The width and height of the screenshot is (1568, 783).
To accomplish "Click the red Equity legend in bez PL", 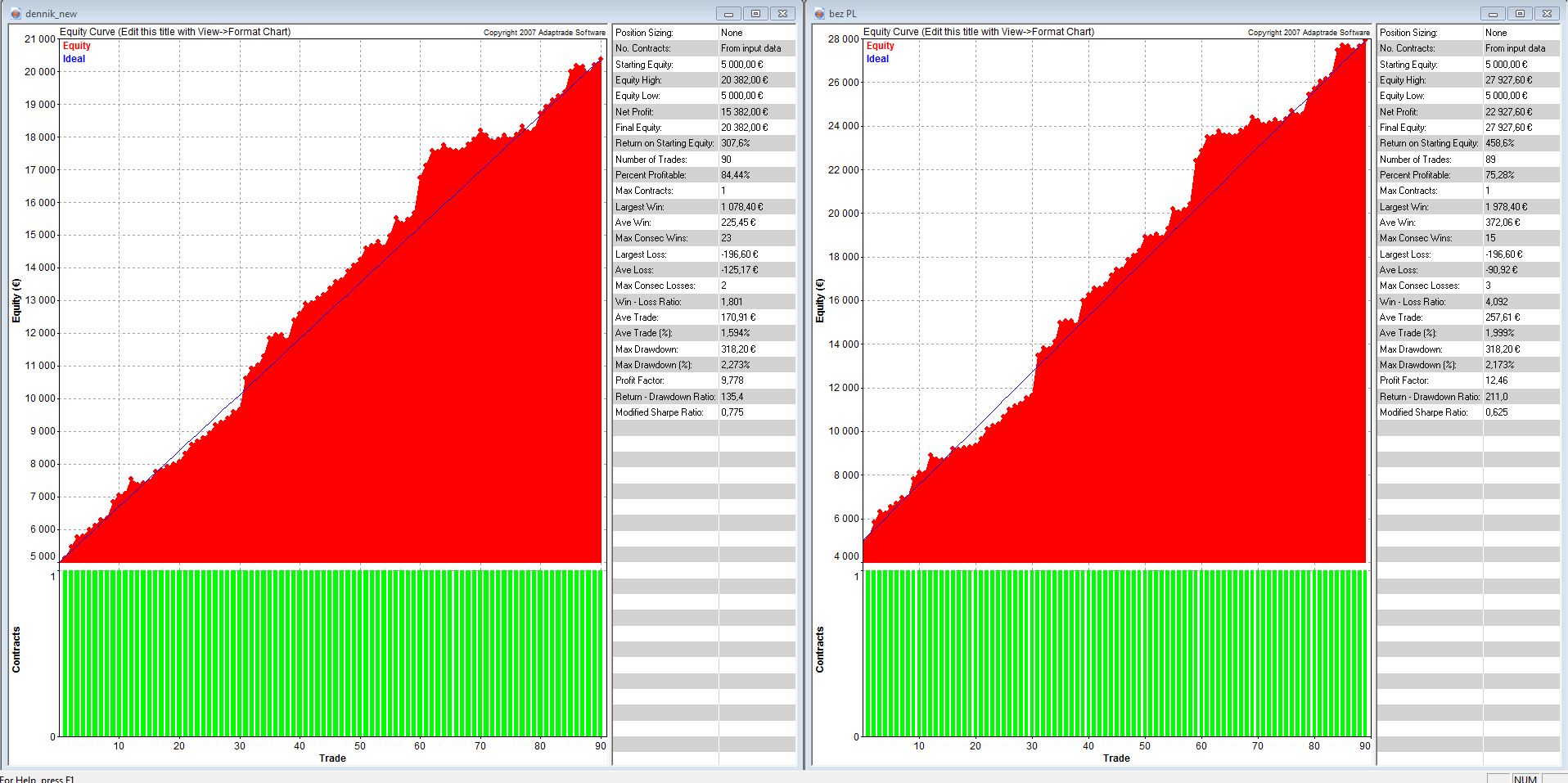I will 881,46.
